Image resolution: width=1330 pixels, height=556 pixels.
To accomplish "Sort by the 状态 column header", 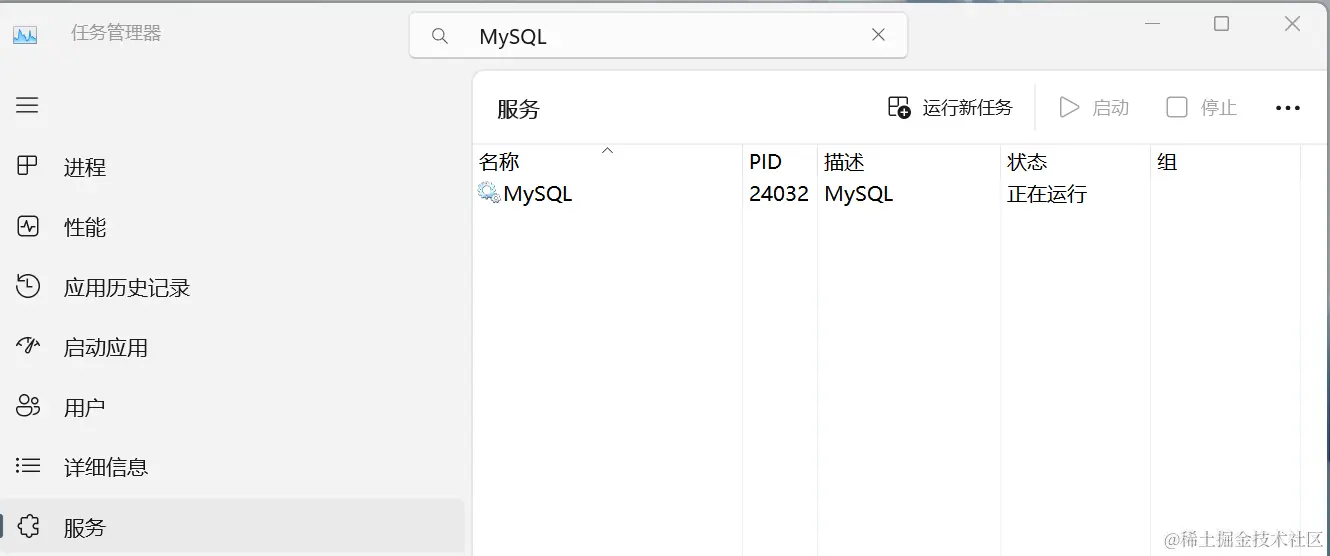I will click(1075, 161).
